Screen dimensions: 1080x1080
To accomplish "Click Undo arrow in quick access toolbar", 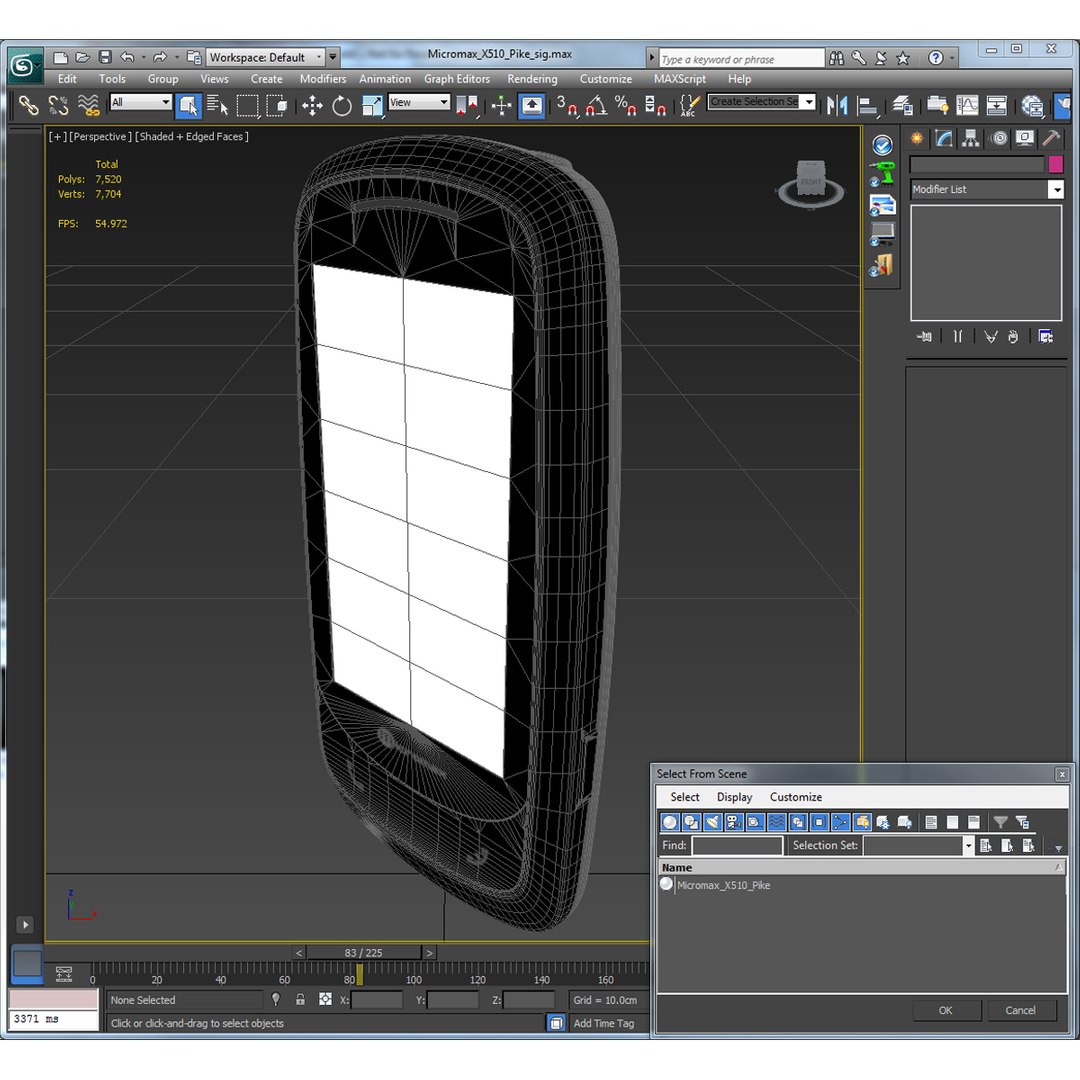I will point(127,57).
